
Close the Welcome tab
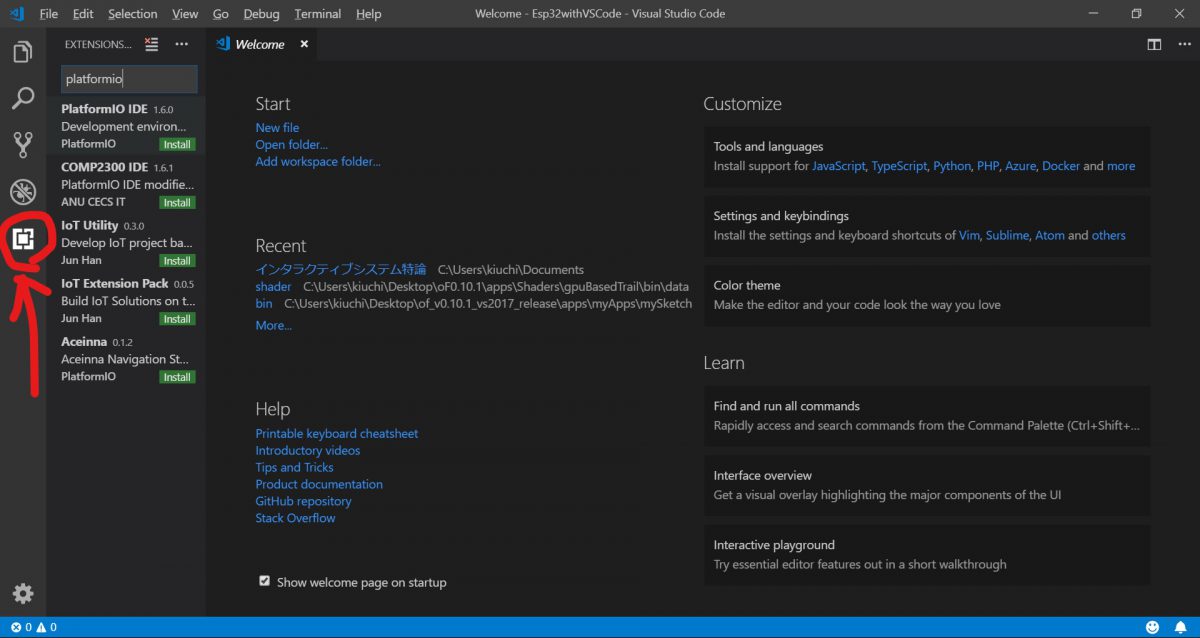[x=304, y=44]
